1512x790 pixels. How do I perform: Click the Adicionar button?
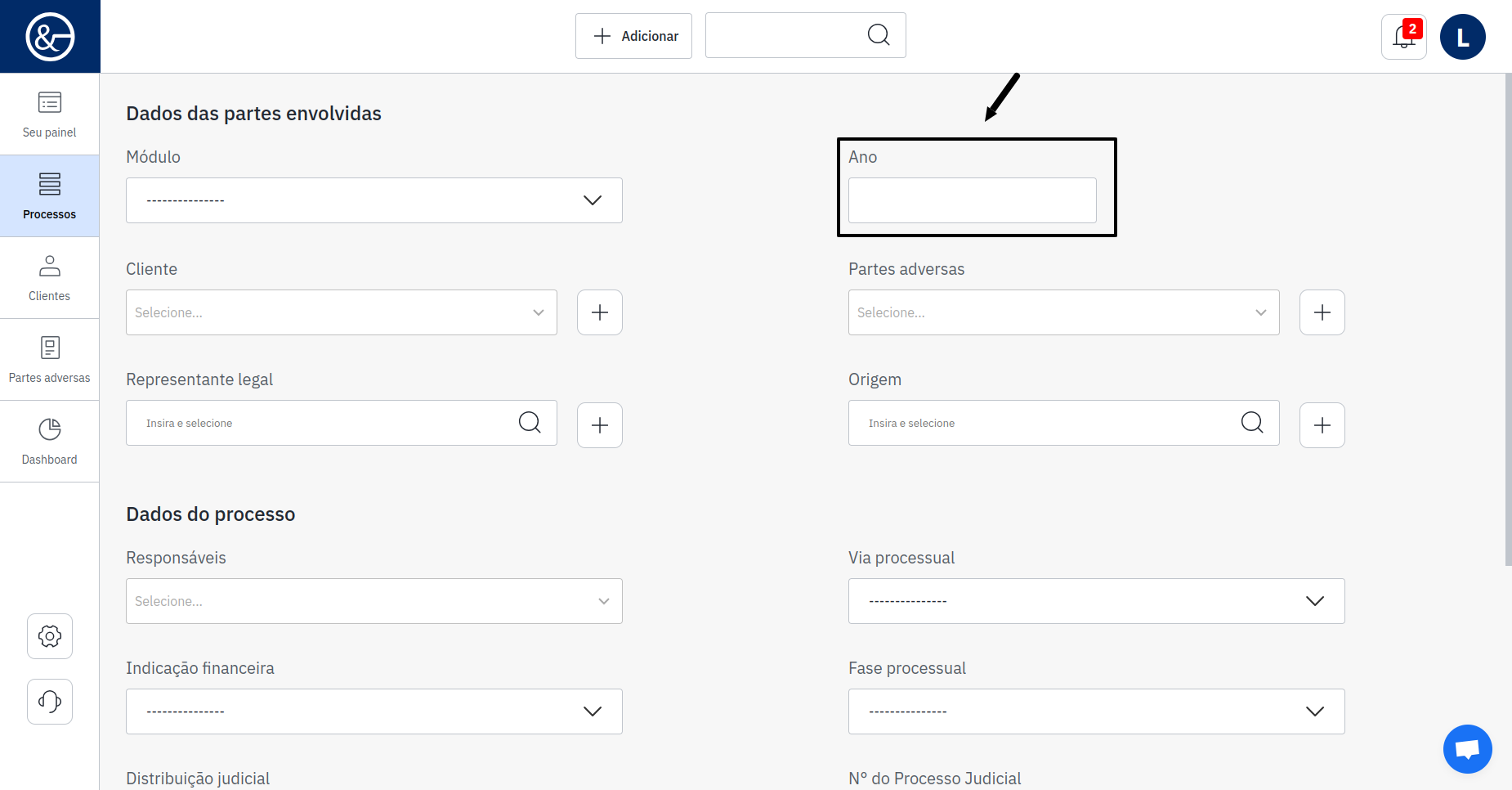click(x=633, y=36)
